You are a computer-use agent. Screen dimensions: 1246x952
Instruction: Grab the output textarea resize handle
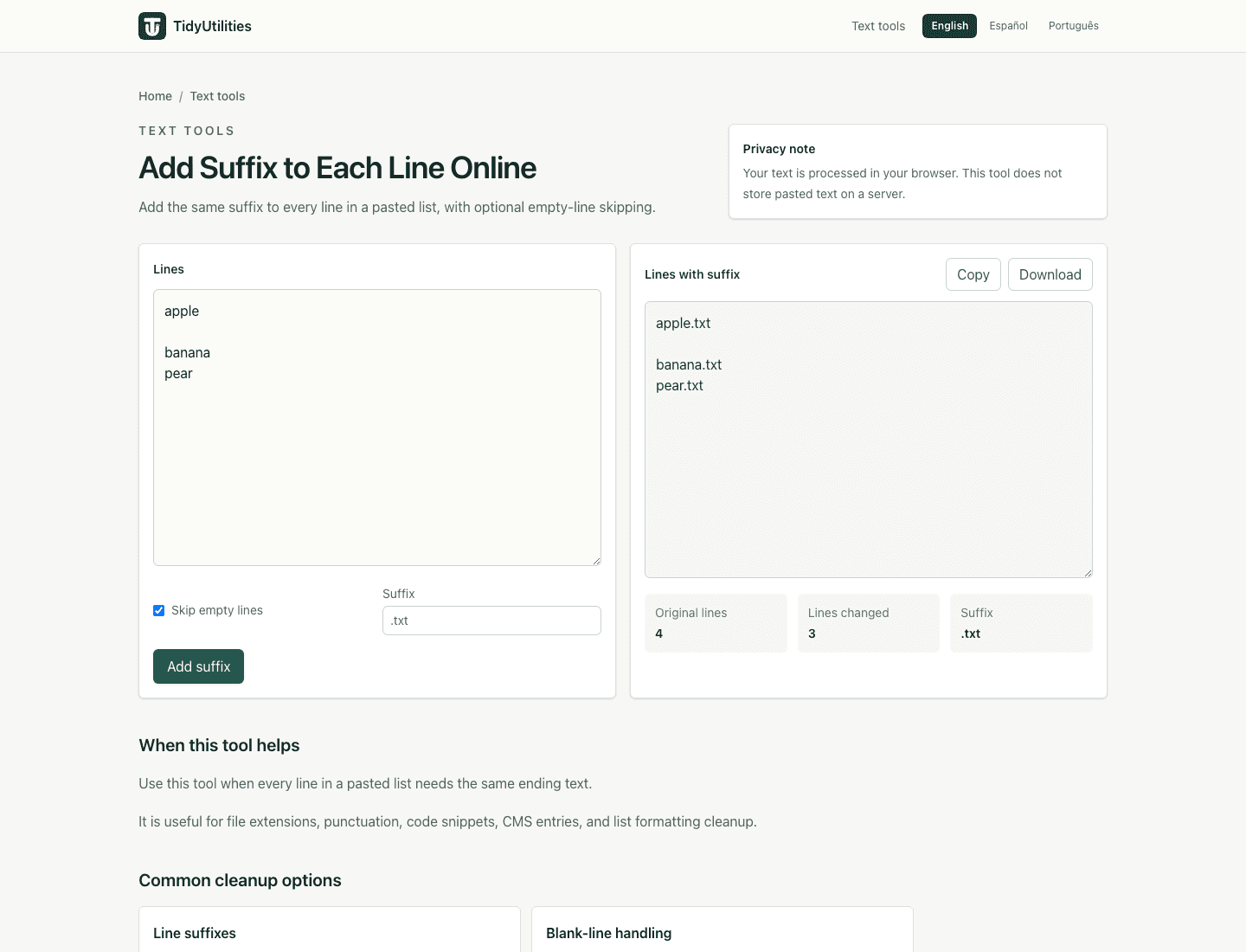coord(1088,573)
